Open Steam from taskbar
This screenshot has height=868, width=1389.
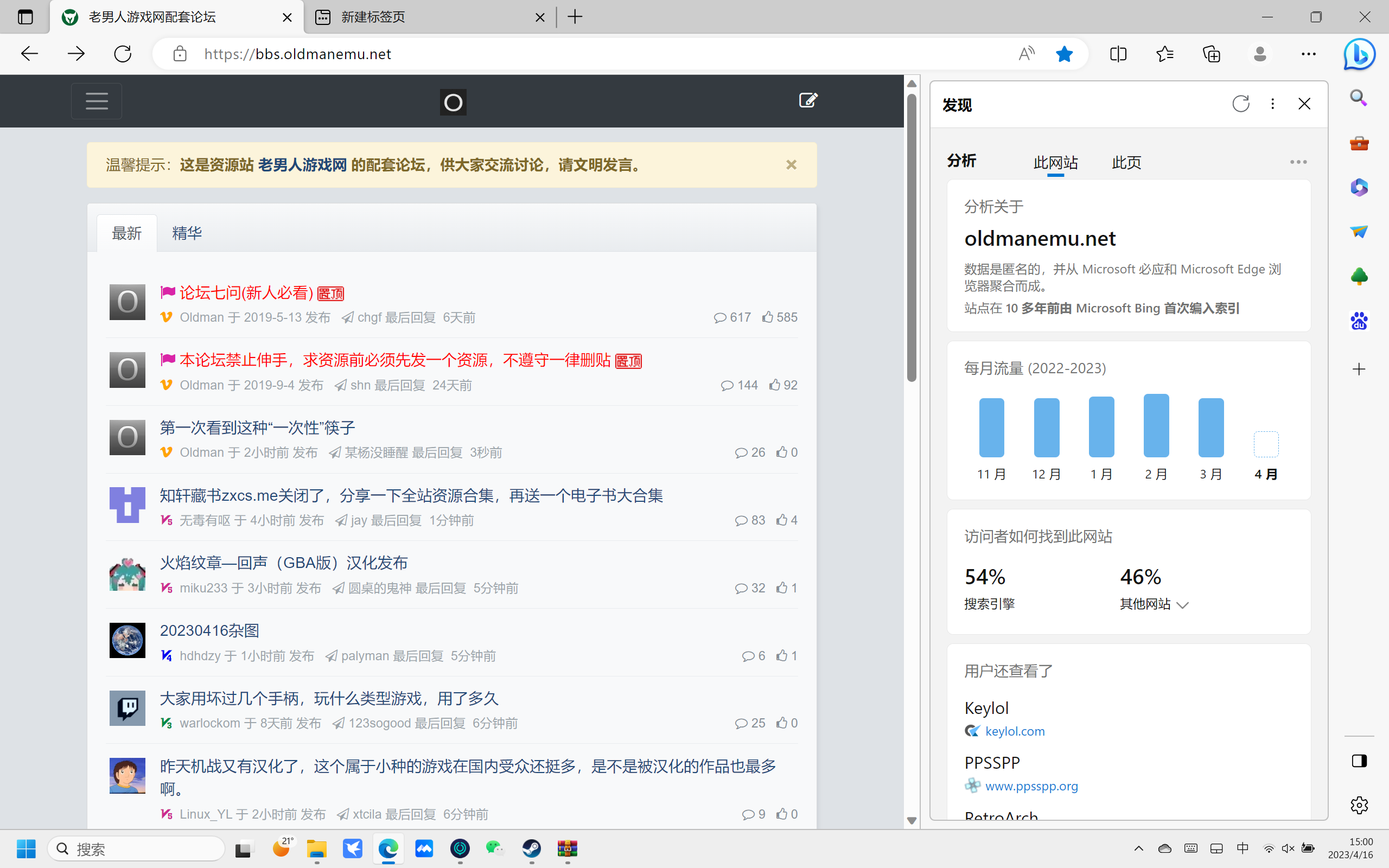click(x=532, y=848)
